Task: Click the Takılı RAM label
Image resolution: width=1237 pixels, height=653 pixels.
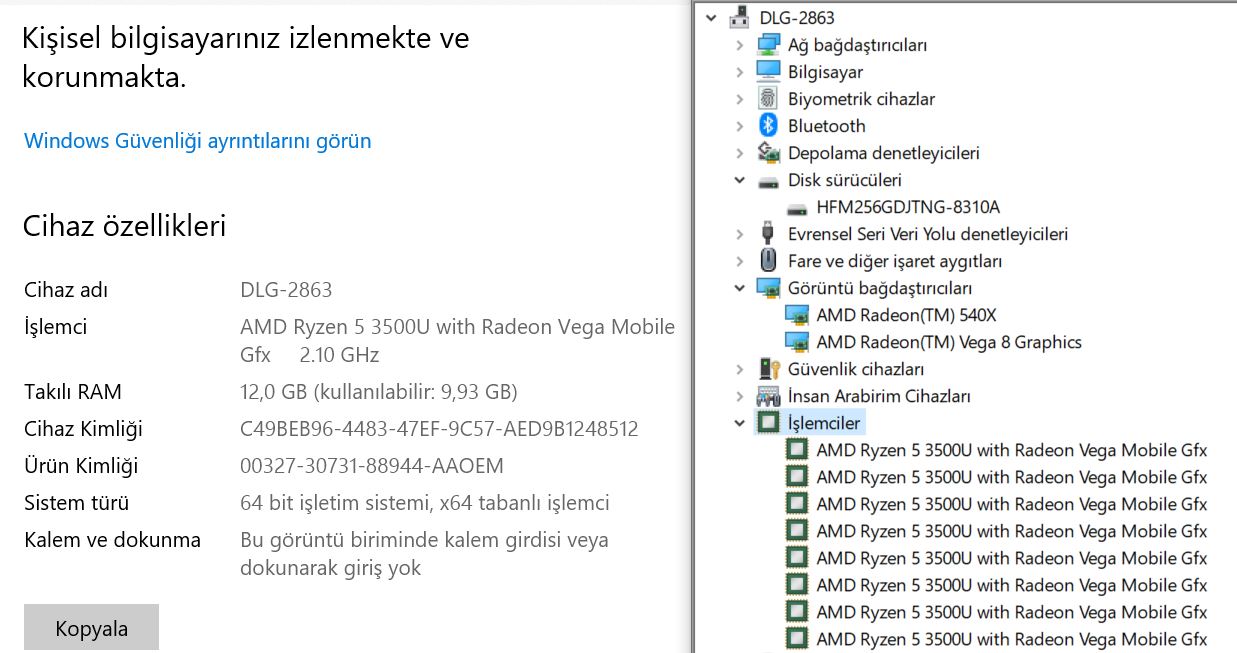Action: pyautogui.click(x=73, y=392)
